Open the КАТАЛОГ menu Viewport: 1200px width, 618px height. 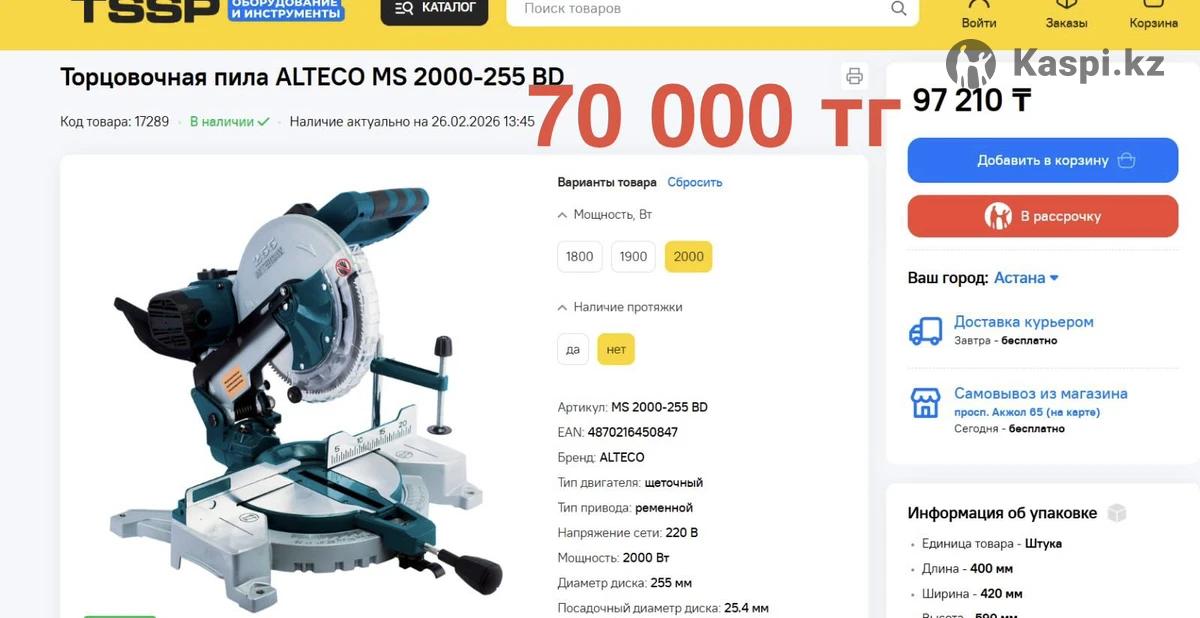click(x=434, y=9)
